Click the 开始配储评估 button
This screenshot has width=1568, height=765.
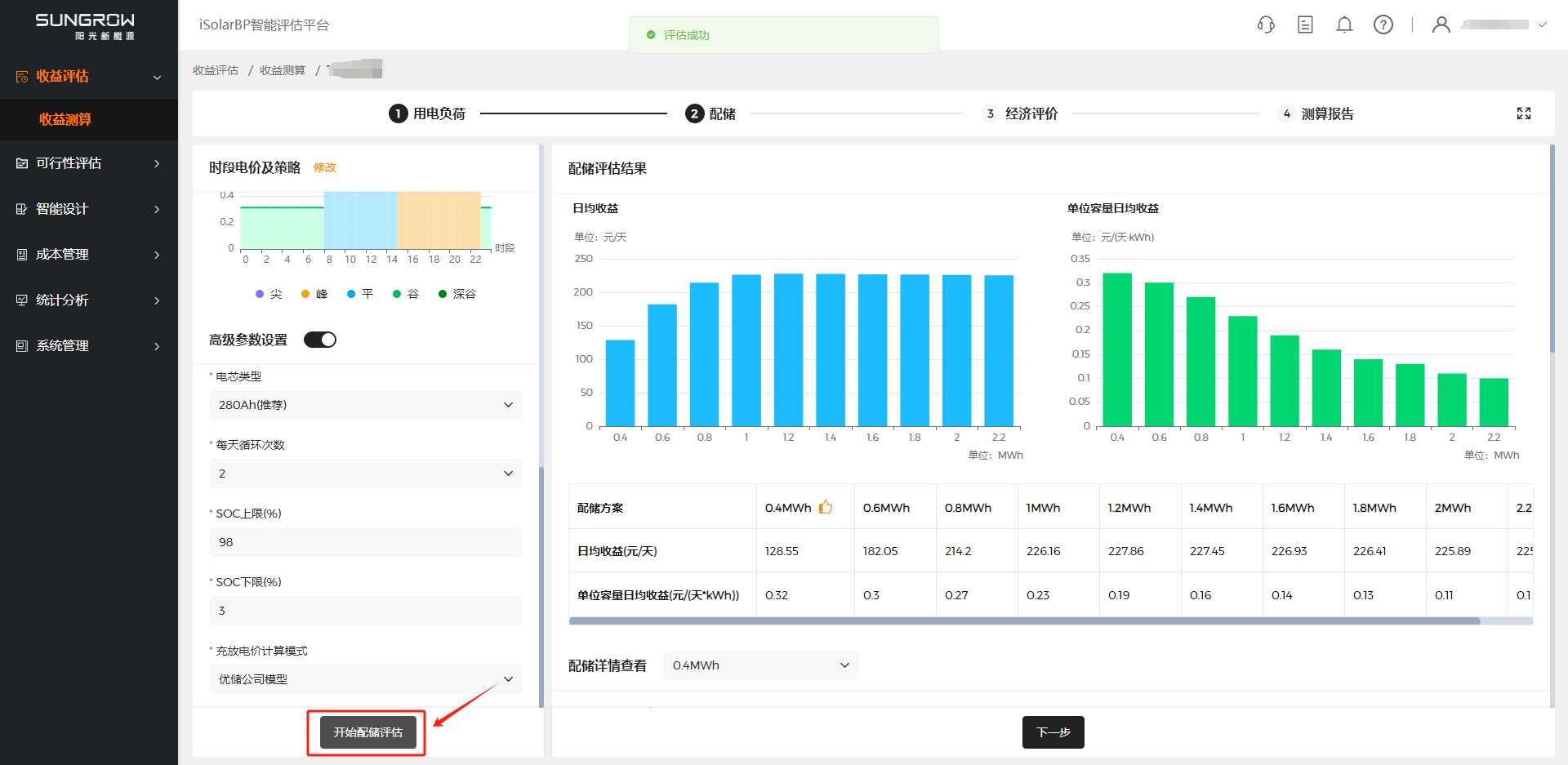click(x=367, y=732)
